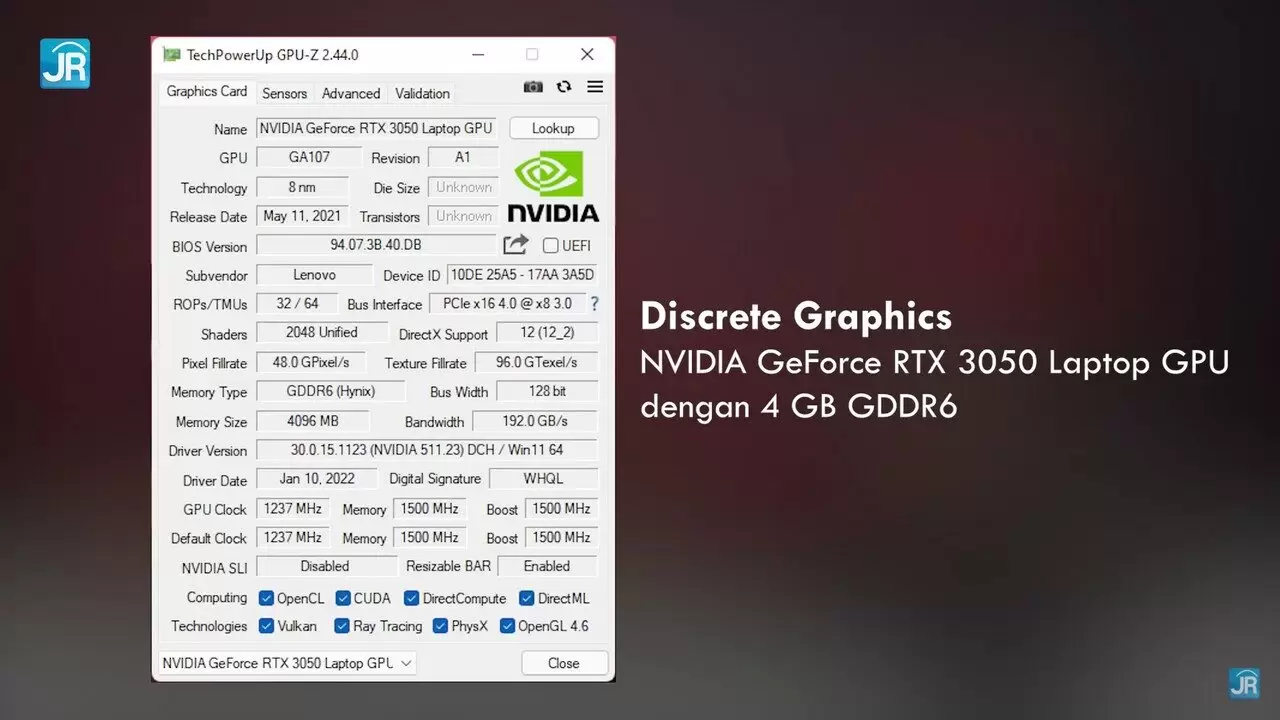Click the Close button

click(x=564, y=662)
